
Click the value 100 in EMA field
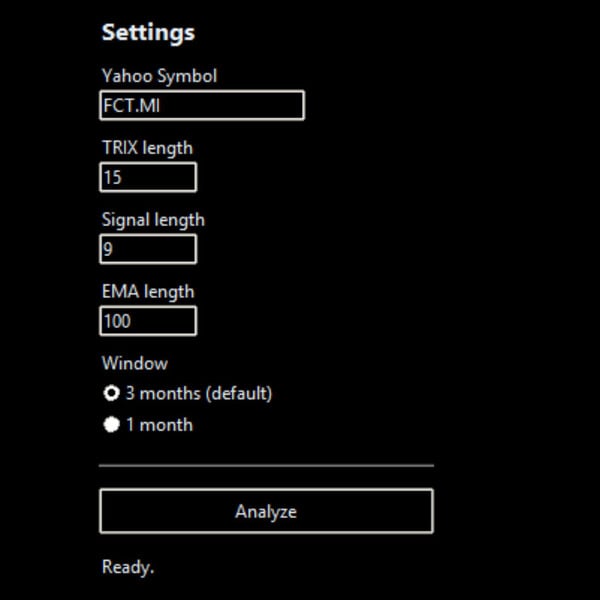pos(116,321)
